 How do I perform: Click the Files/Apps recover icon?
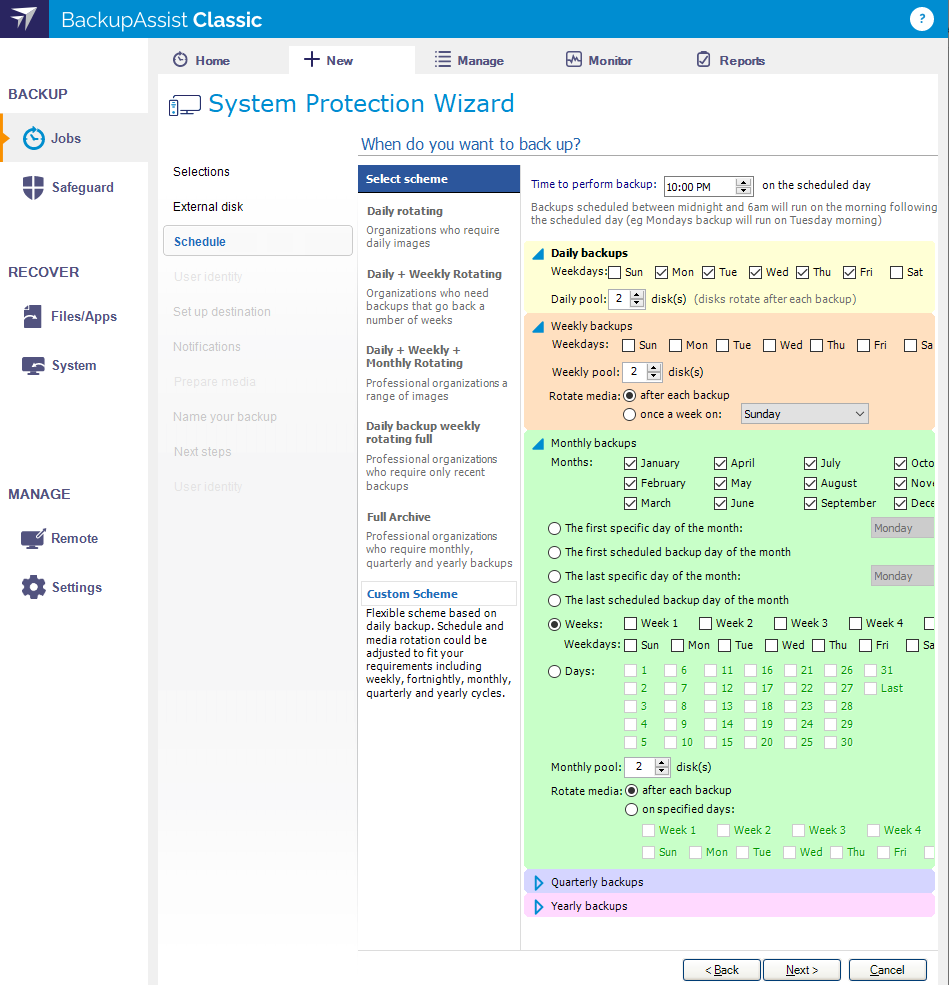[33, 316]
